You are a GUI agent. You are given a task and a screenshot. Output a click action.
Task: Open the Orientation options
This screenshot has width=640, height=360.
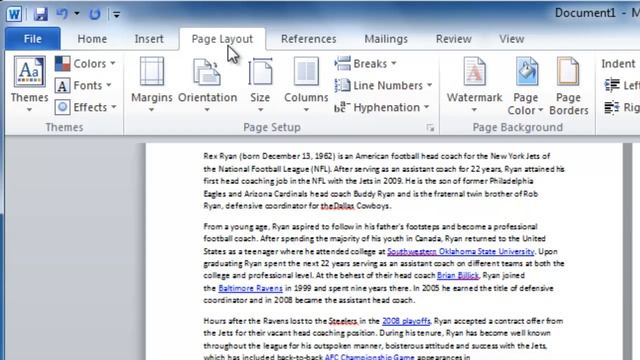click(207, 85)
